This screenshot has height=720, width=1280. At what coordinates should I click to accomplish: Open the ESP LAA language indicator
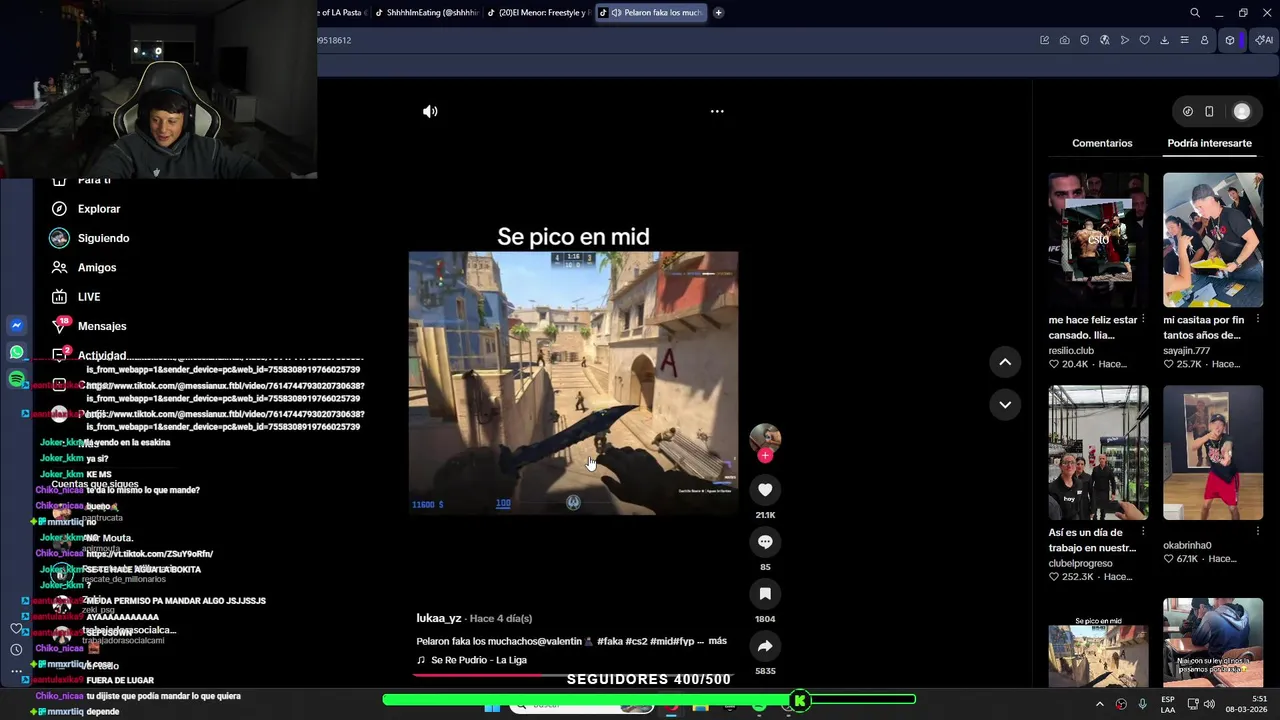1168,704
